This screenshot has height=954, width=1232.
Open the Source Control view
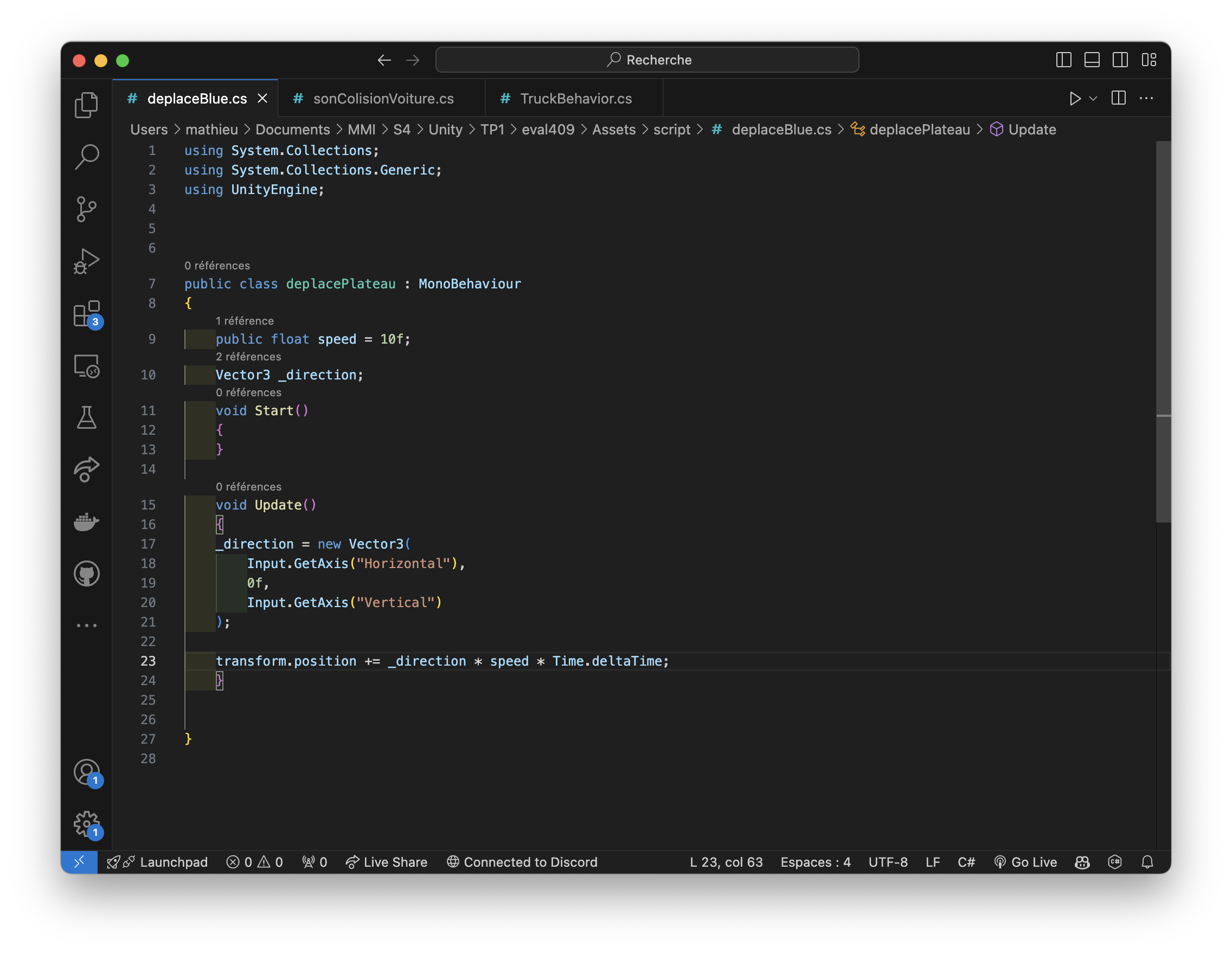pos(86,209)
